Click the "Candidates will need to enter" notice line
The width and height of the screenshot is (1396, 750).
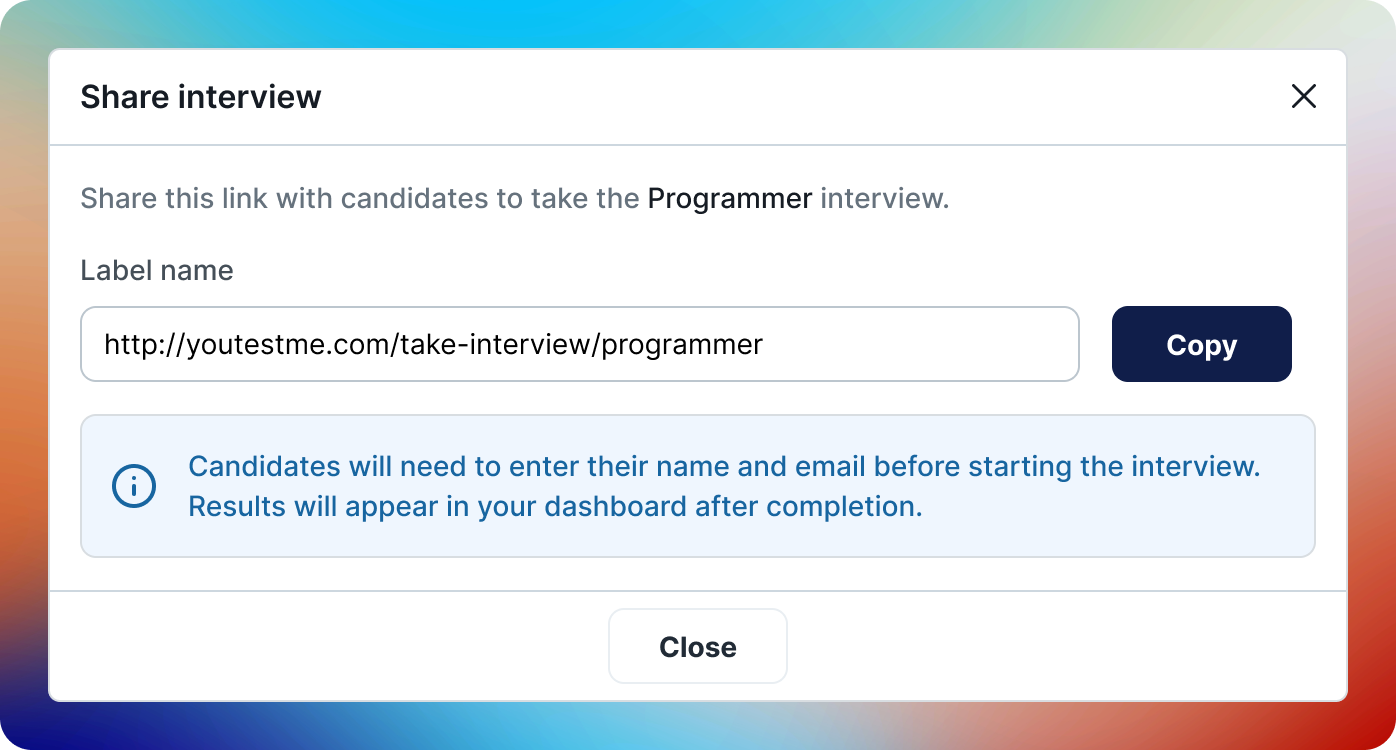click(x=723, y=466)
